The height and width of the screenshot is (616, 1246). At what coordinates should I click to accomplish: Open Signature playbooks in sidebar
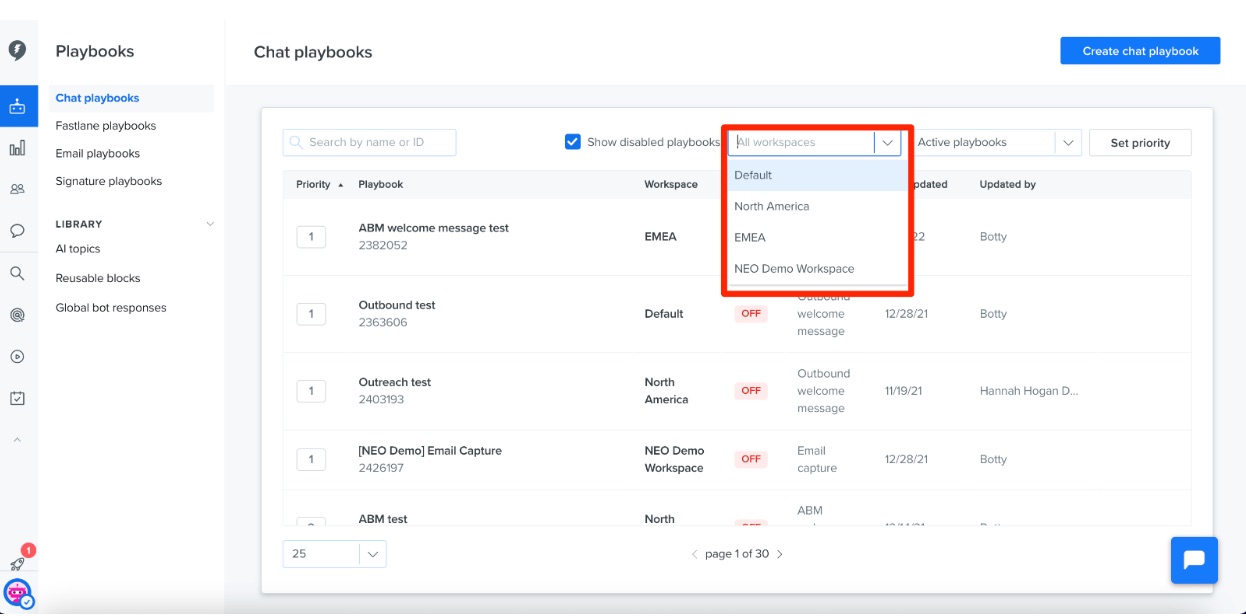point(109,181)
